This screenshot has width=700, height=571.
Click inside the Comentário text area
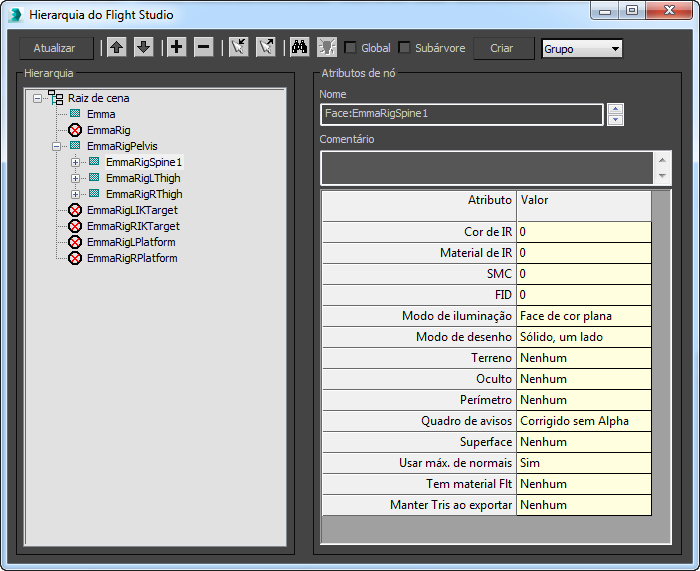click(487, 168)
